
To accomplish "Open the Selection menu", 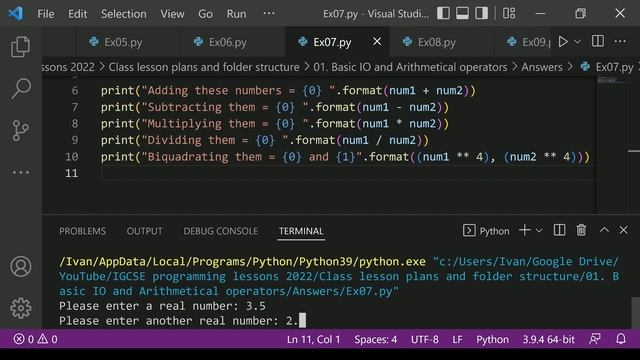I will 124,14.
